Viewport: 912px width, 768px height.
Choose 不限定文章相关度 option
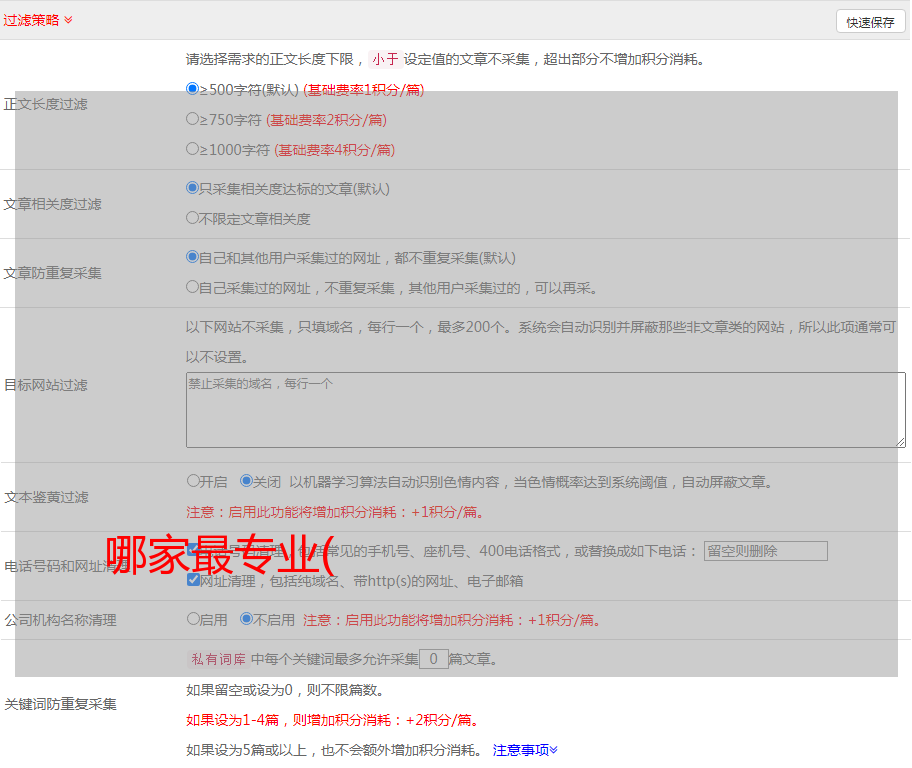pos(193,218)
